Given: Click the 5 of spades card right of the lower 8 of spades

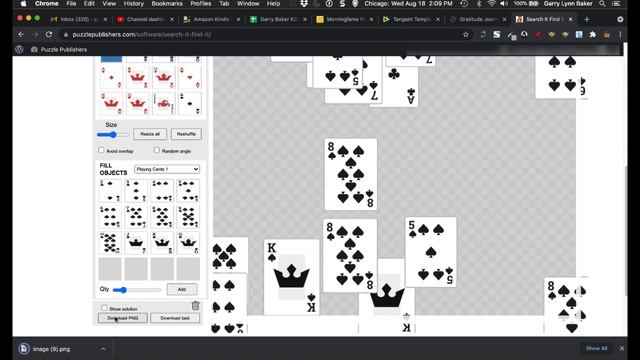Looking at the screenshot, I should coord(431,252).
